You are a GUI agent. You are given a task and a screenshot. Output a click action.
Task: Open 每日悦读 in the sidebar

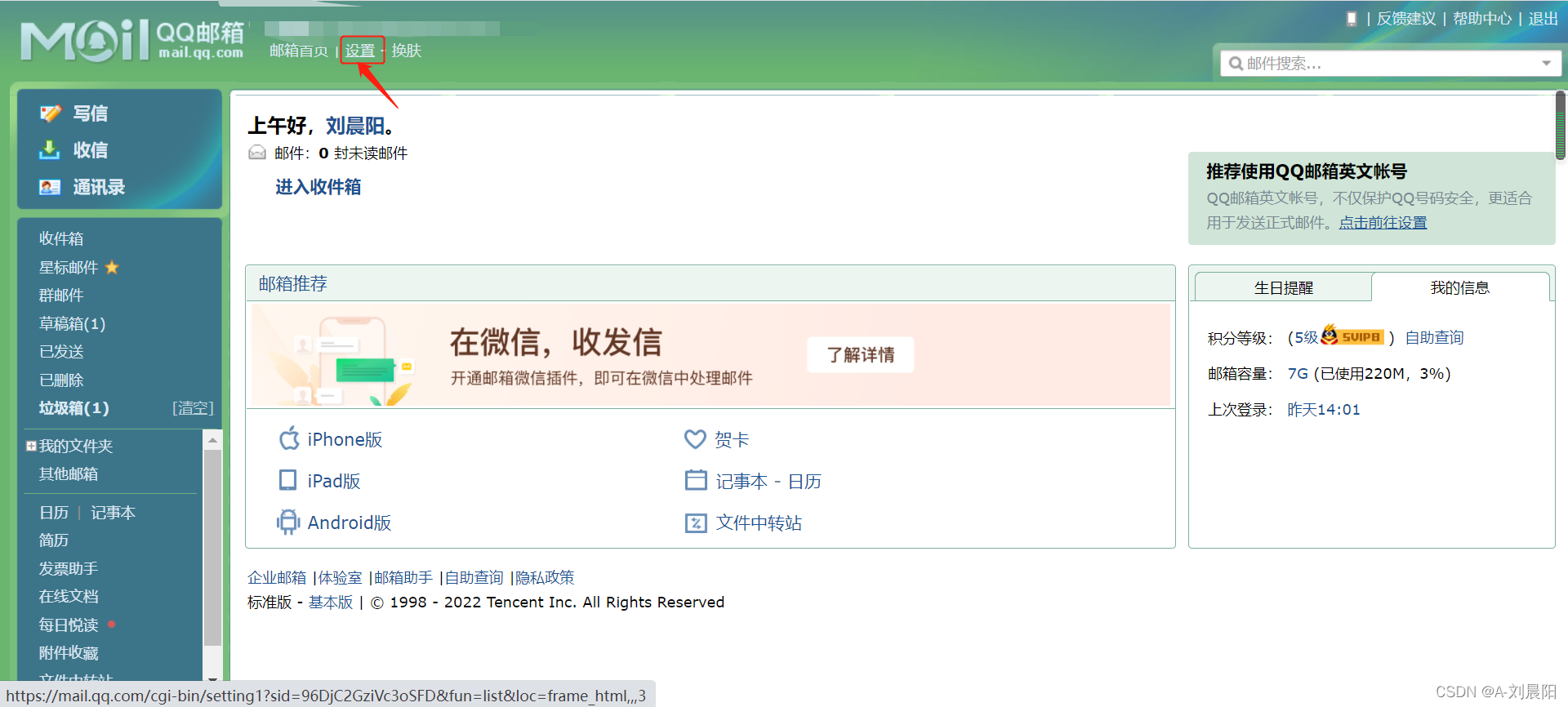pyautogui.click(x=69, y=625)
